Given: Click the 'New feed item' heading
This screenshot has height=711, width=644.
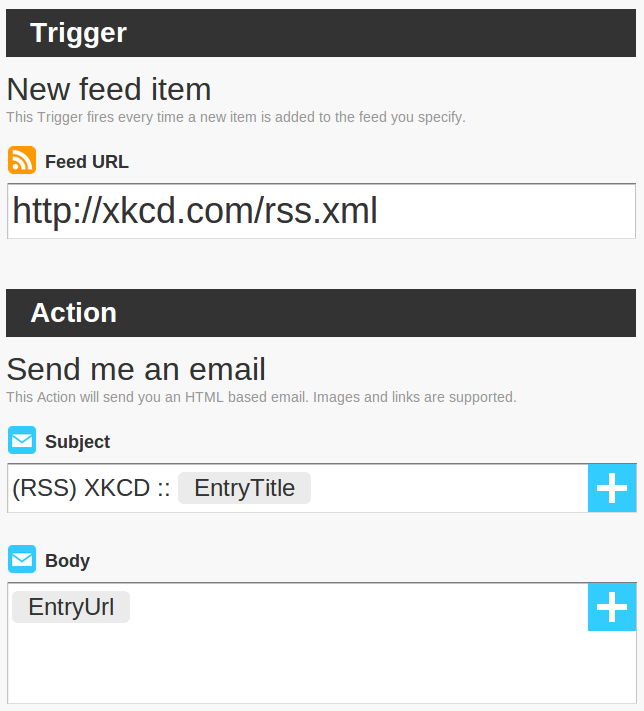Looking at the screenshot, I should coord(109,89).
